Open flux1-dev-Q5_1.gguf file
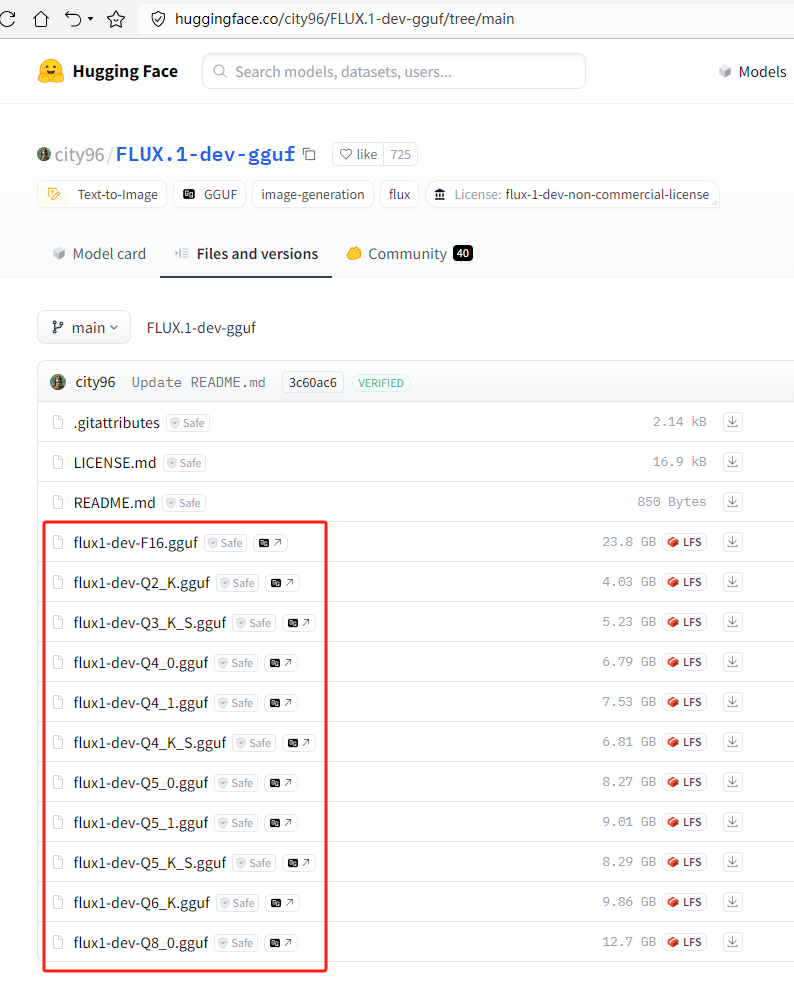 [x=140, y=823]
